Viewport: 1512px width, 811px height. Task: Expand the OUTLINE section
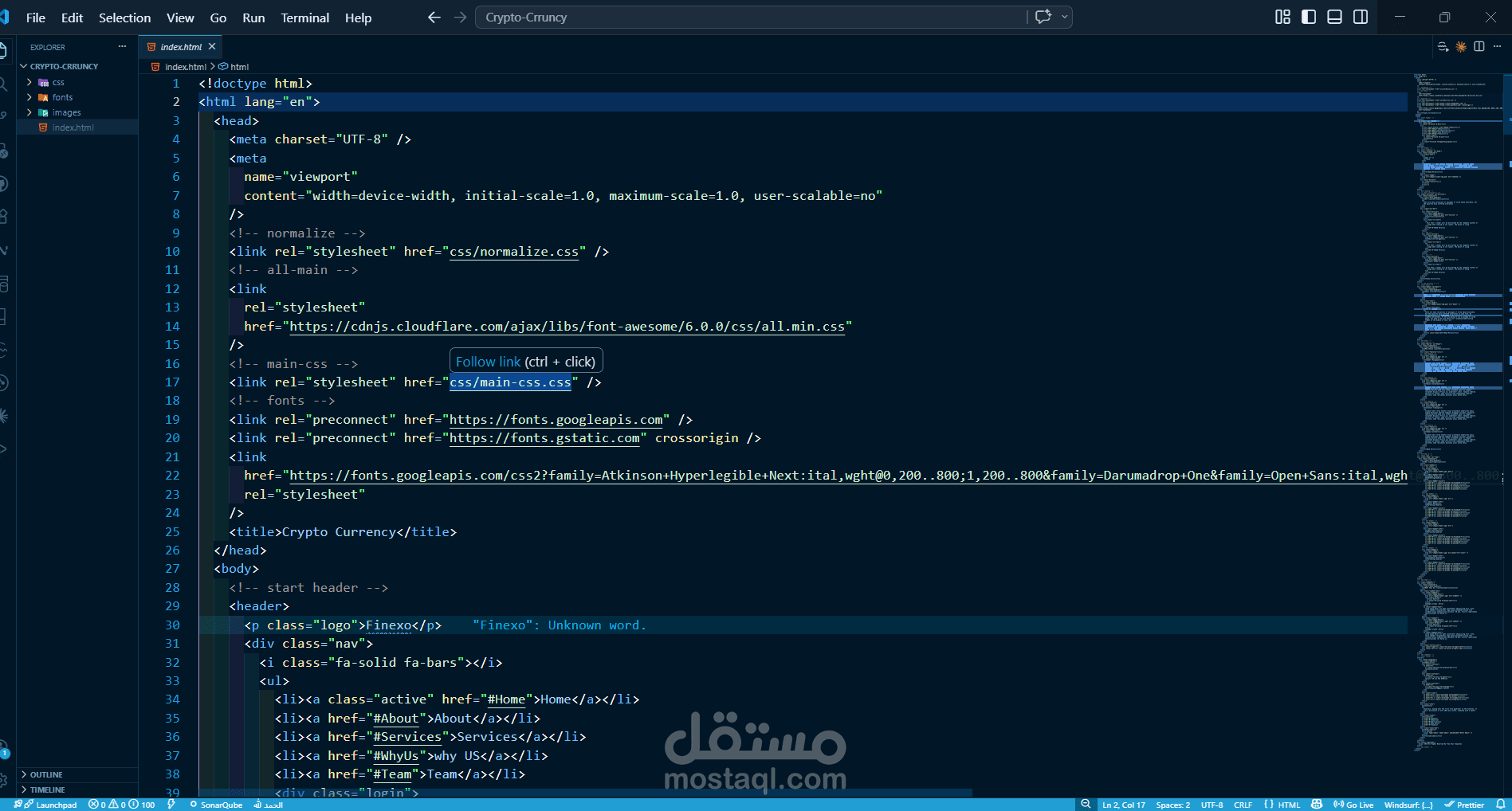46,774
